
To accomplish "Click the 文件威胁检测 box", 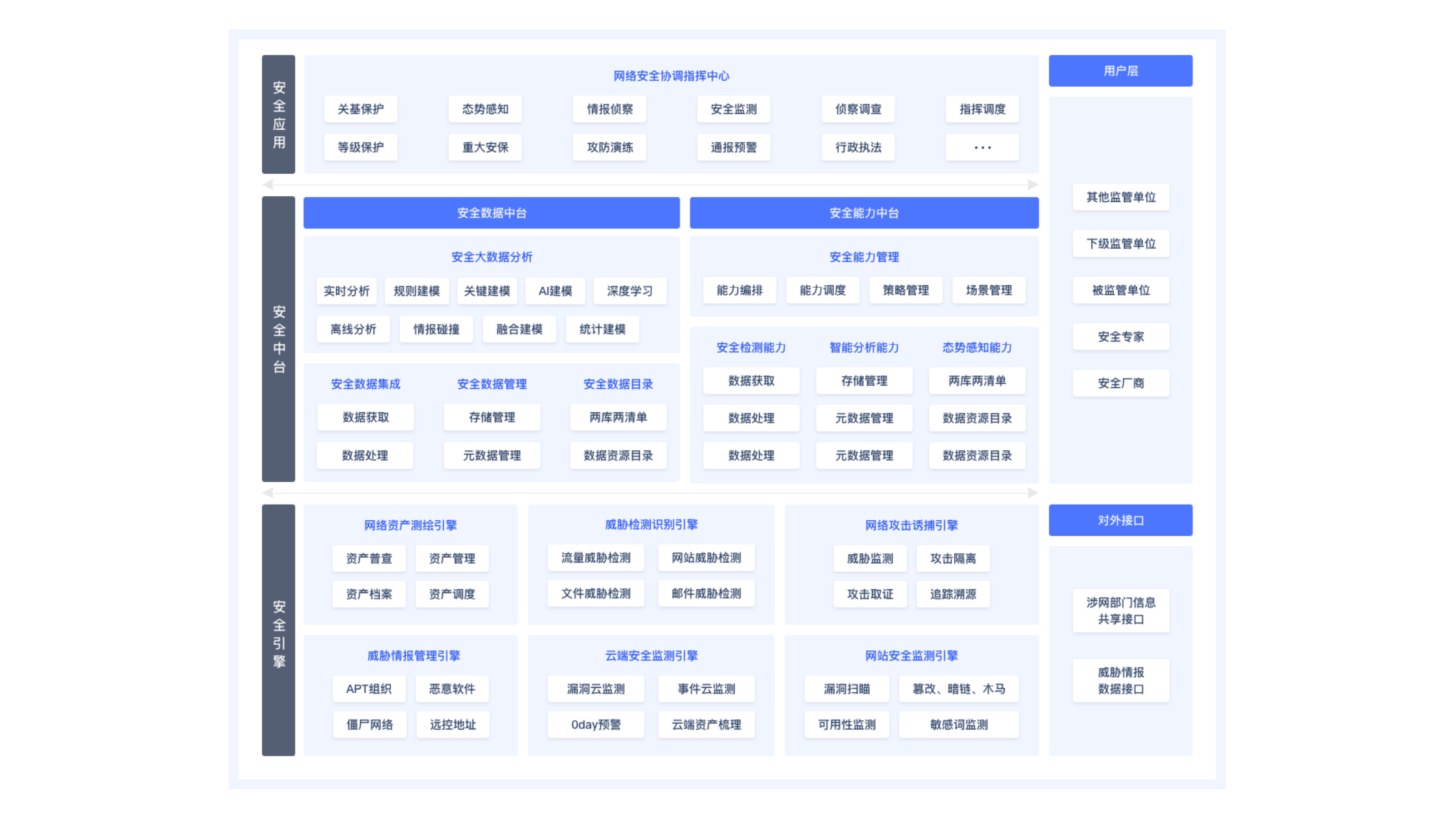I will click(595, 594).
